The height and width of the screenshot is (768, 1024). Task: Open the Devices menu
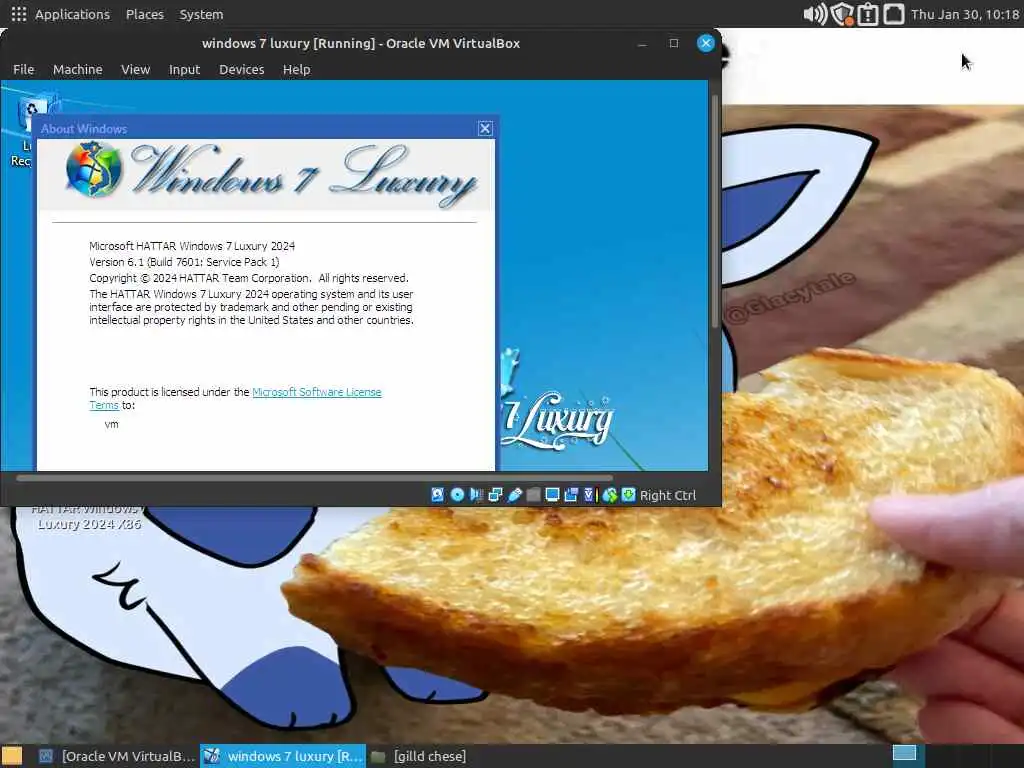(241, 69)
